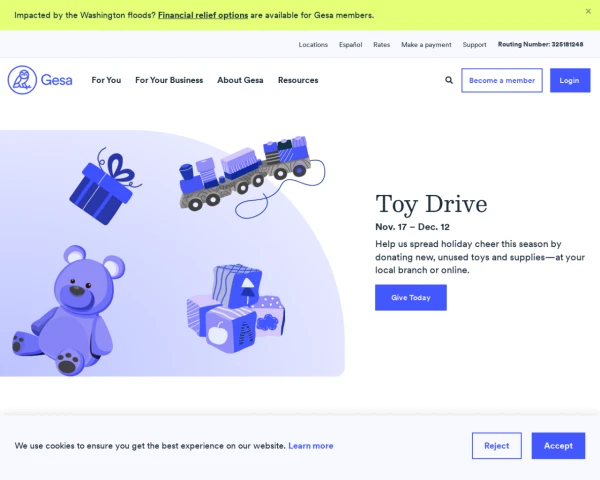Click the teddy bear illustration

69,310
